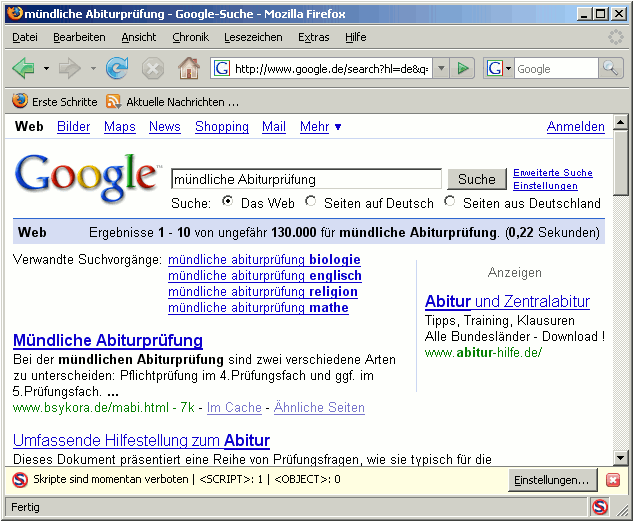The width and height of the screenshot is (634, 523).
Task: Click the Google logo on the page
Action: click(x=87, y=177)
